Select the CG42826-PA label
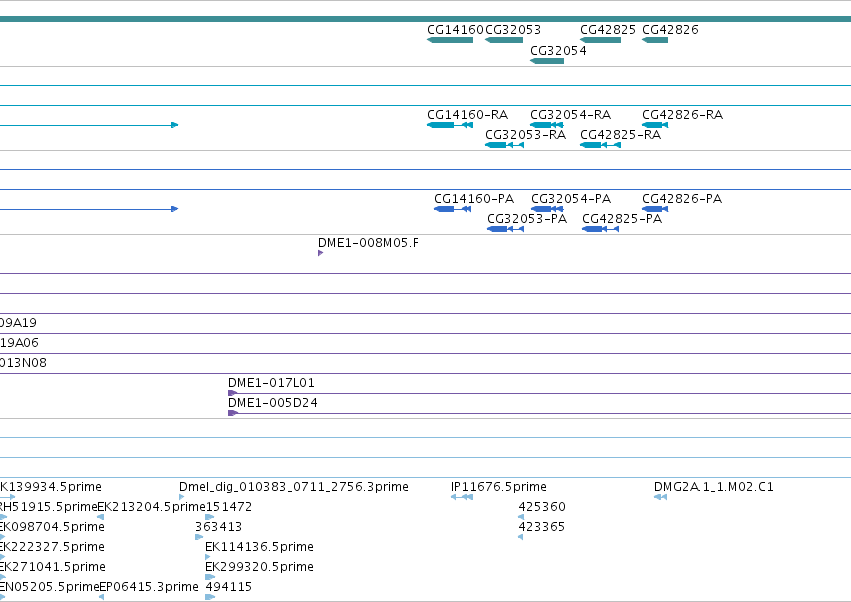This screenshot has height=602, width=851. (x=682, y=199)
